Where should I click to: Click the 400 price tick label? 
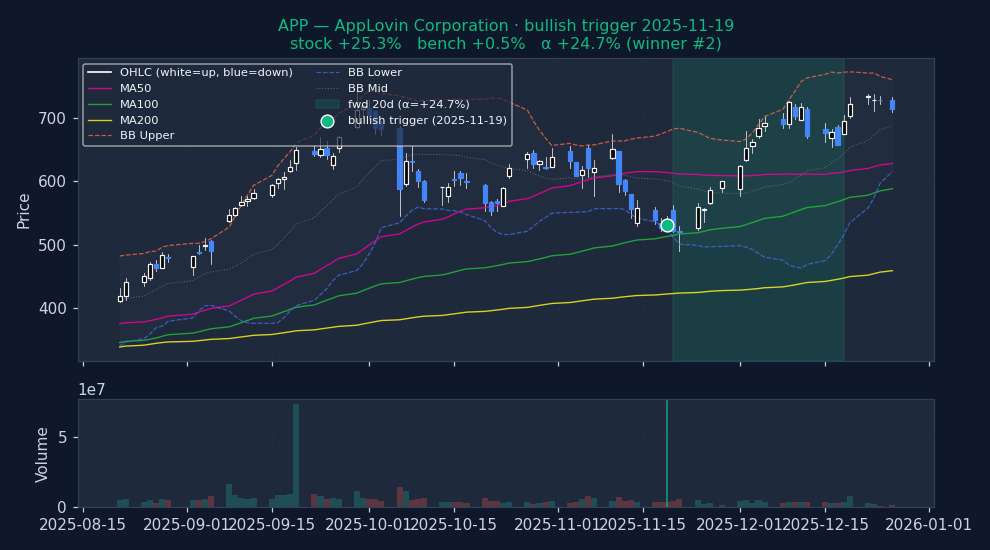53,309
